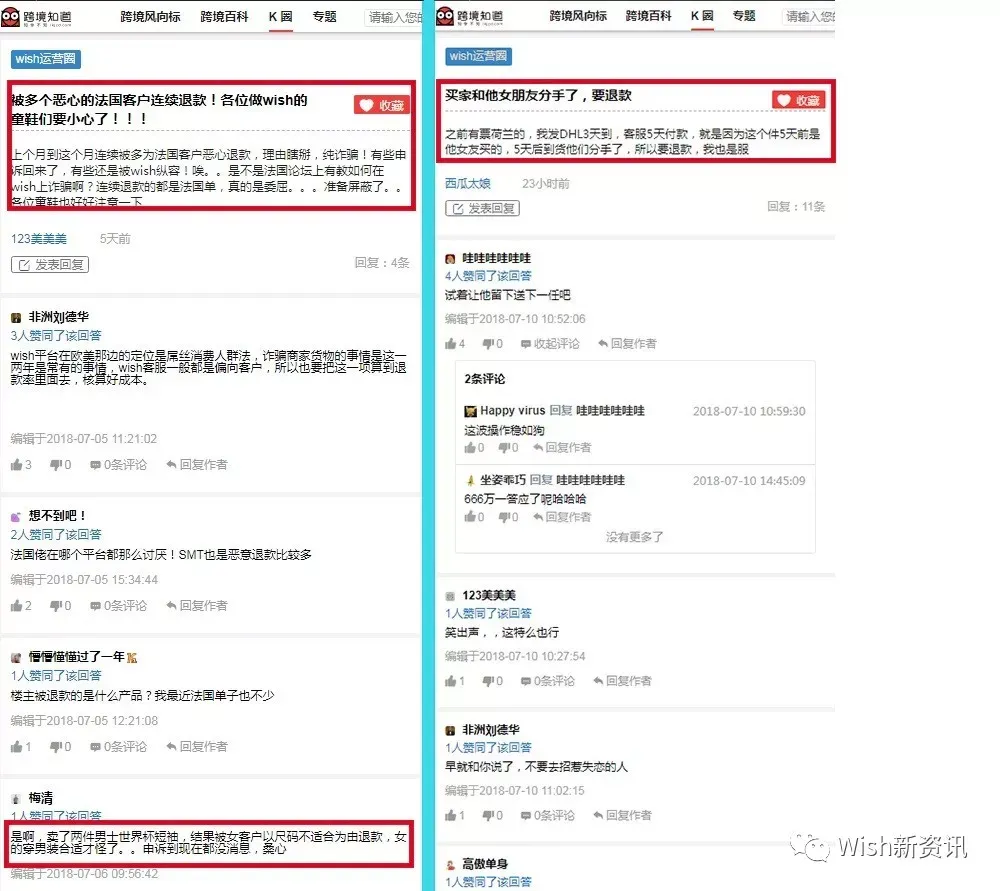Open 0条评论 on answer edited 2018-07-05 15:34:44
Image resolution: width=1000 pixels, height=891 pixels.
tap(119, 605)
